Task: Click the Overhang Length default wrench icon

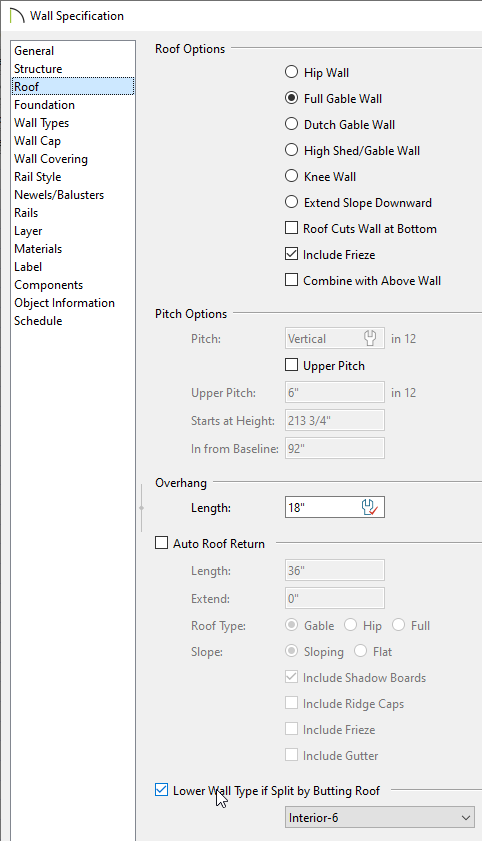Action: point(370,507)
